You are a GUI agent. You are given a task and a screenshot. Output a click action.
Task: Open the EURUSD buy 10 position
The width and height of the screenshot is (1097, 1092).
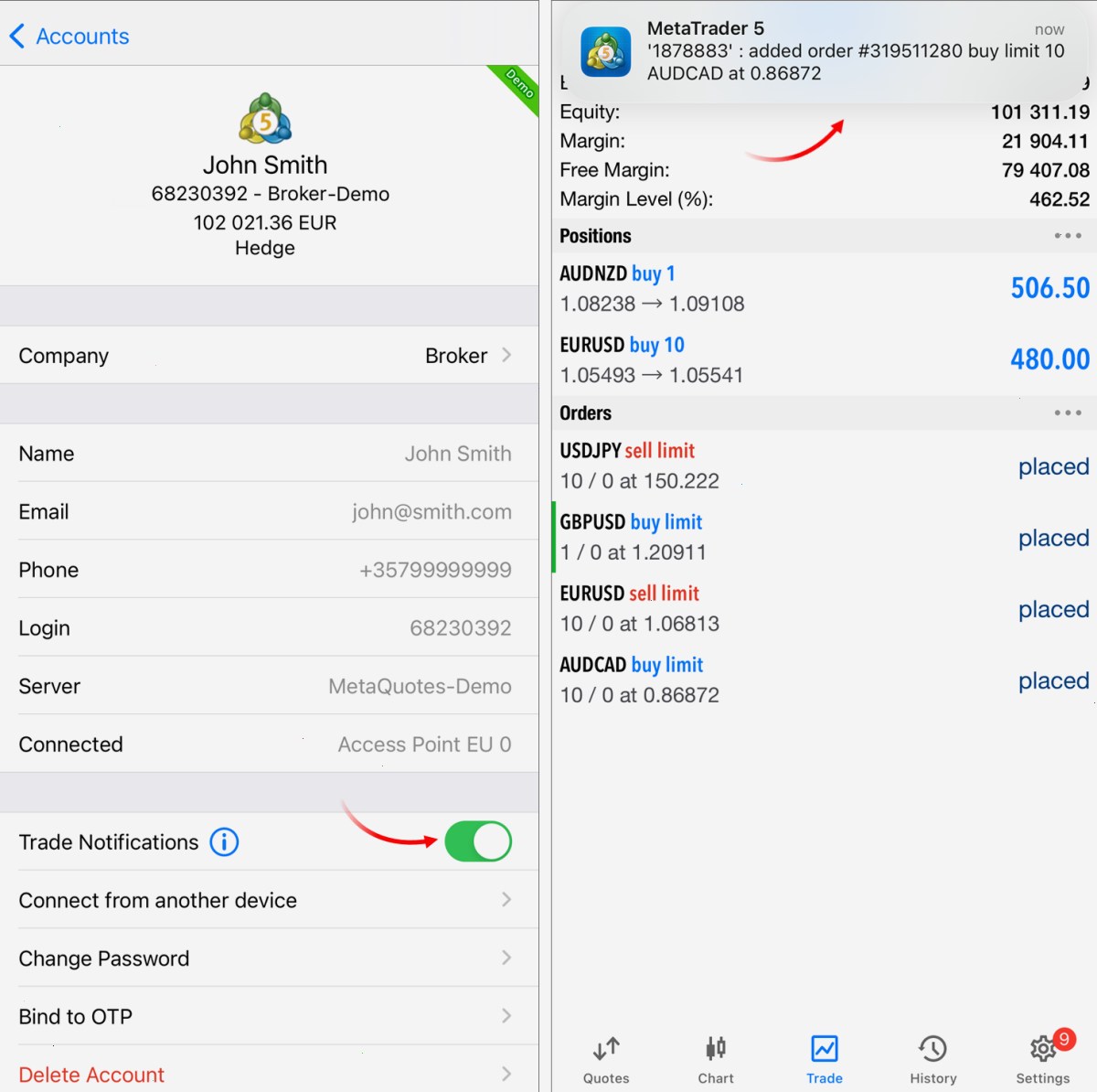coord(825,359)
